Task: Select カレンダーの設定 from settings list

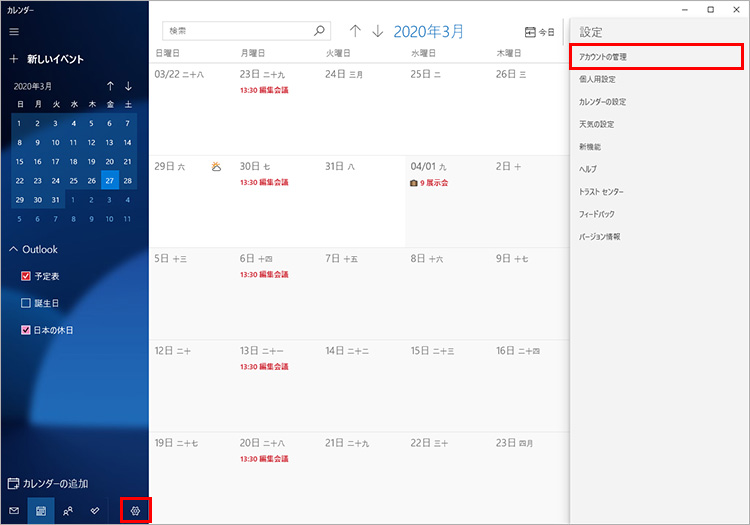Action: coord(602,102)
